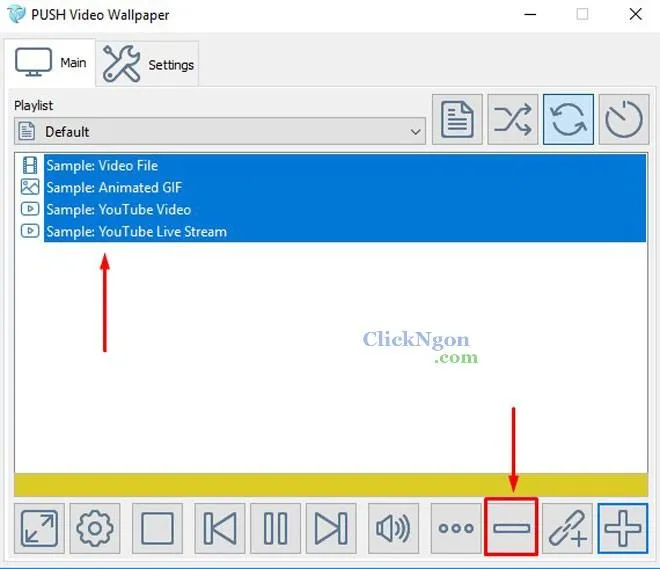Click the yellow bar below the playlist
660x569 pixels.
[331, 485]
